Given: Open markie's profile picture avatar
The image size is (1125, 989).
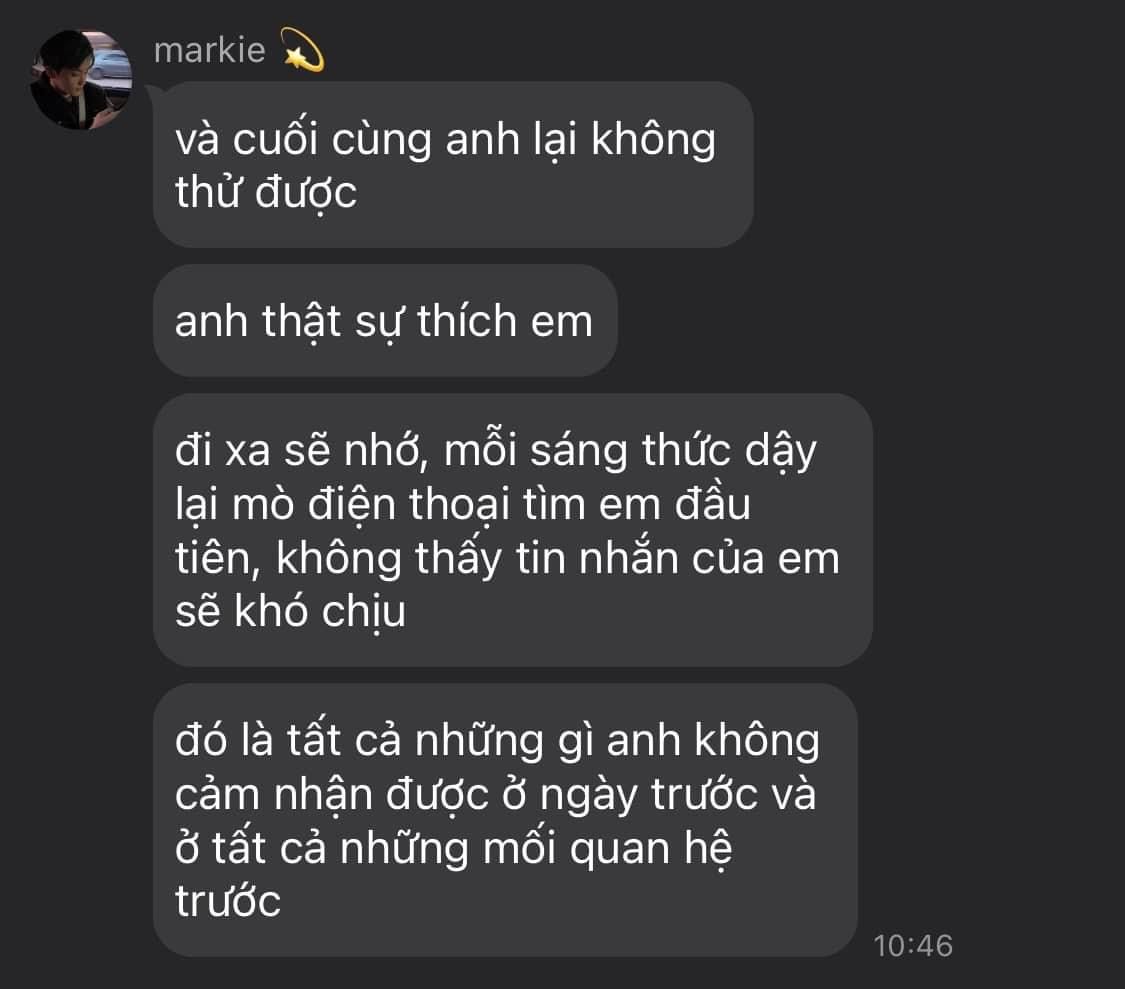Looking at the screenshot, I should point(81,80).
